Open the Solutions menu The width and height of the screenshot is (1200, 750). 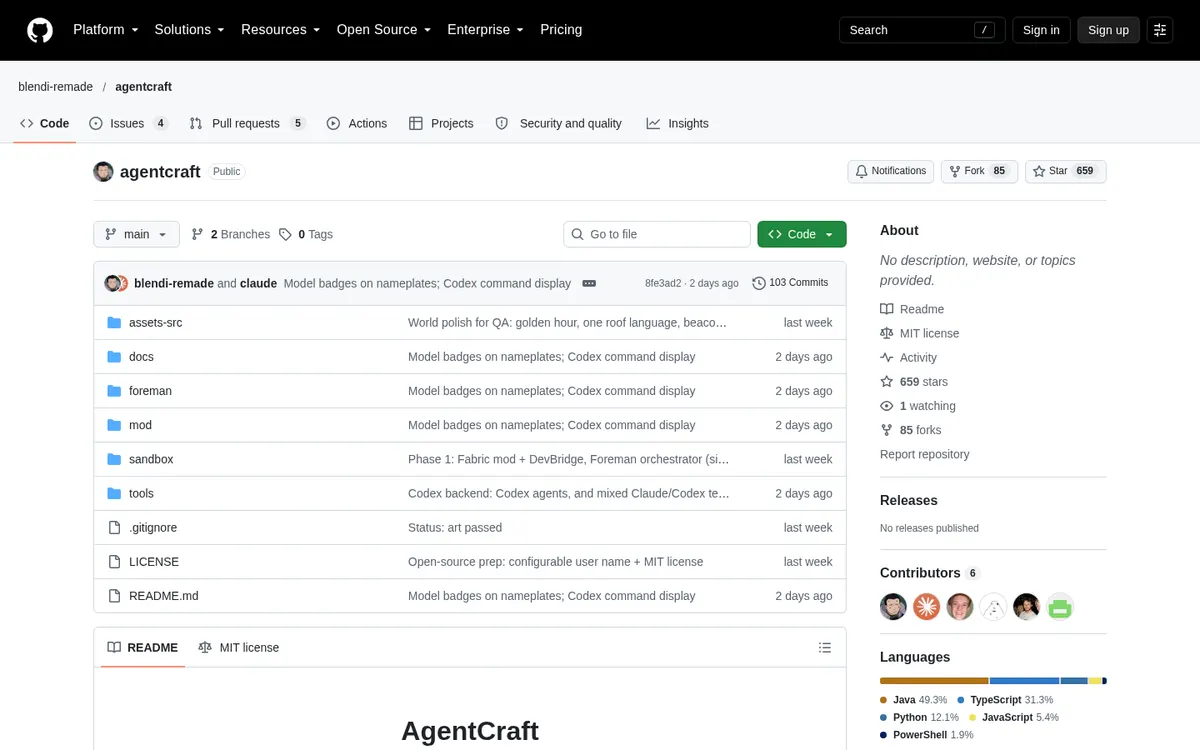pyautogui.click(x=189, y=30)
